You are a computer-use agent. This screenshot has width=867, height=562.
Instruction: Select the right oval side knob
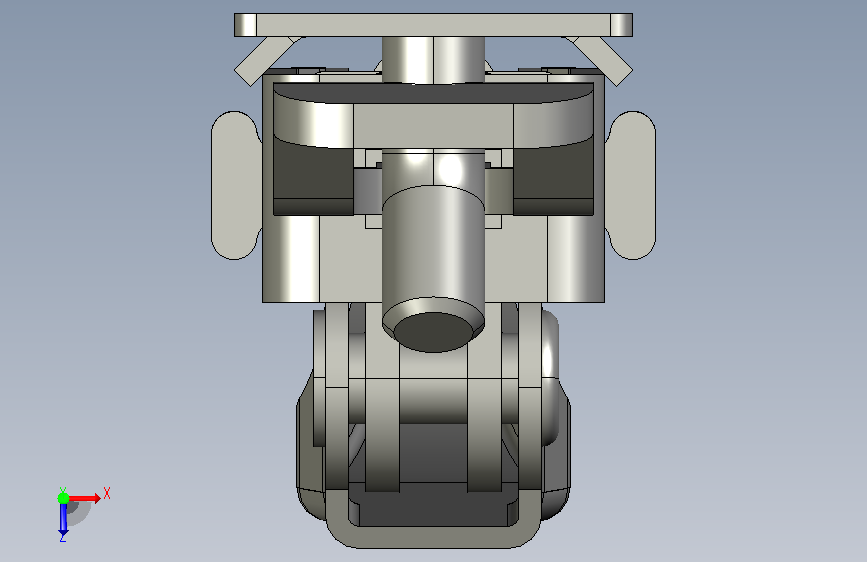(x=630, y=185)
